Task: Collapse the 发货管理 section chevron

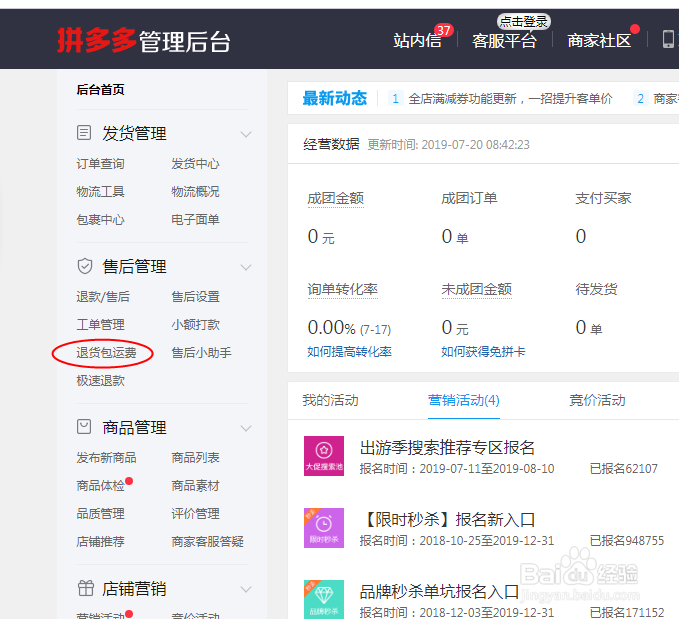Action: [246, 134]
